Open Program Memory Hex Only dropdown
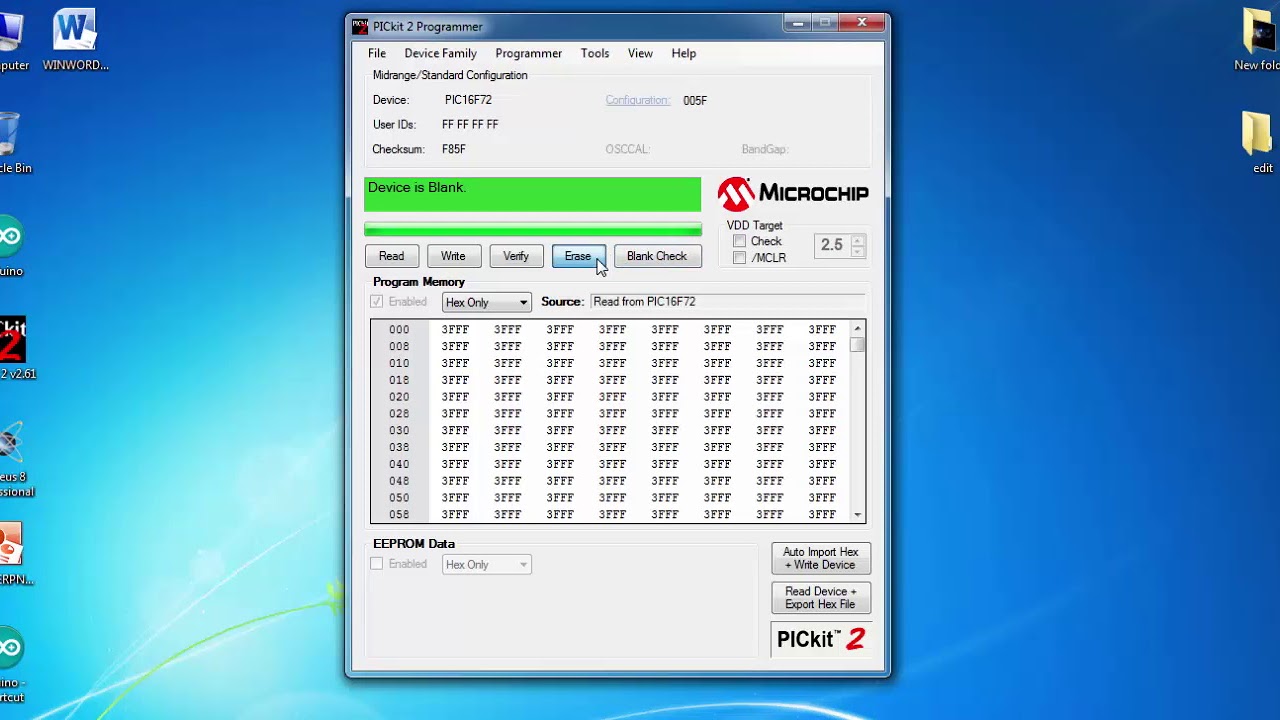Viewport: 1280px width, 720px height. click(486, 302)
